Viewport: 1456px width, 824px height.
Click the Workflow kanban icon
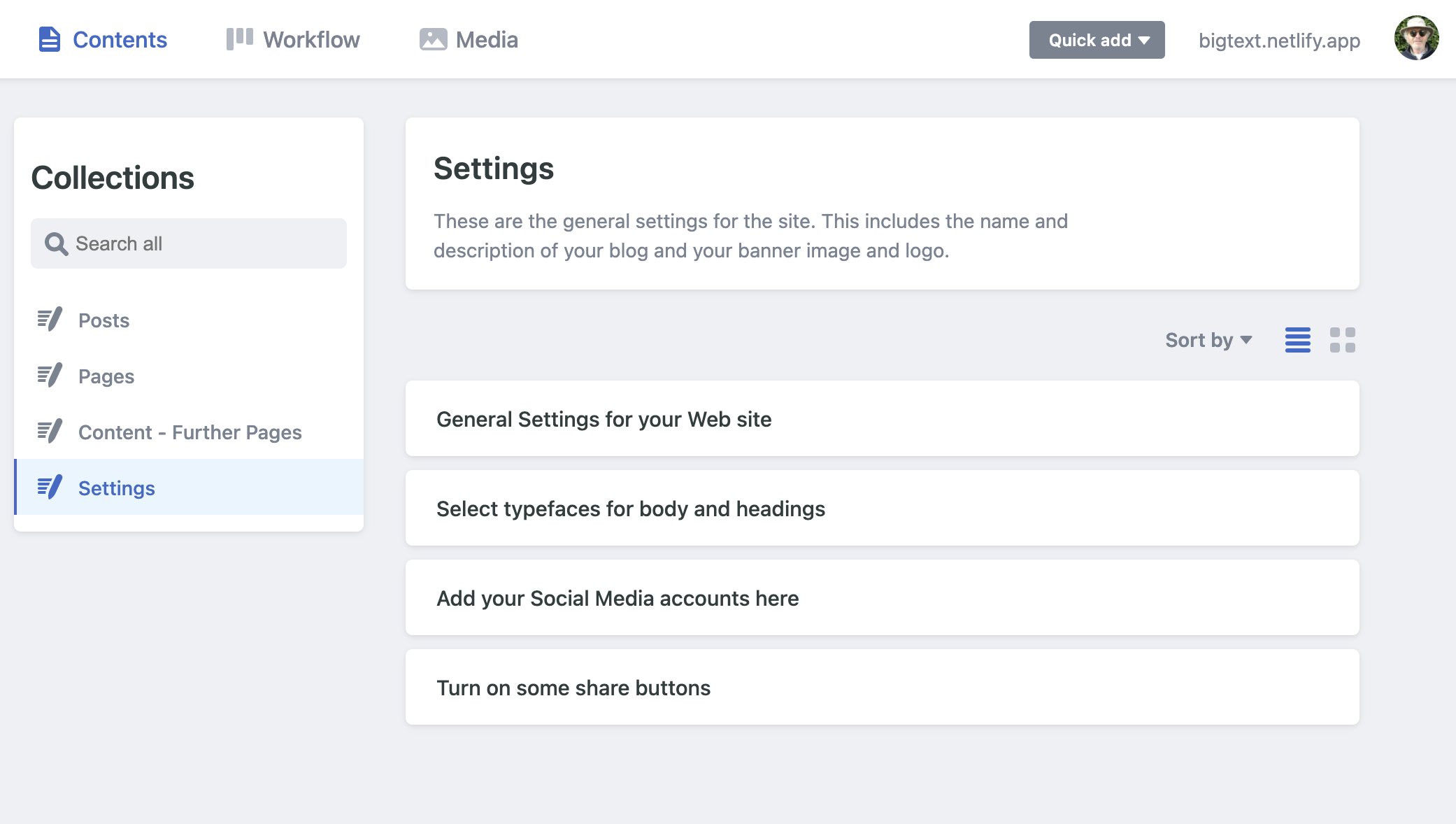click(x=239, y=39)
